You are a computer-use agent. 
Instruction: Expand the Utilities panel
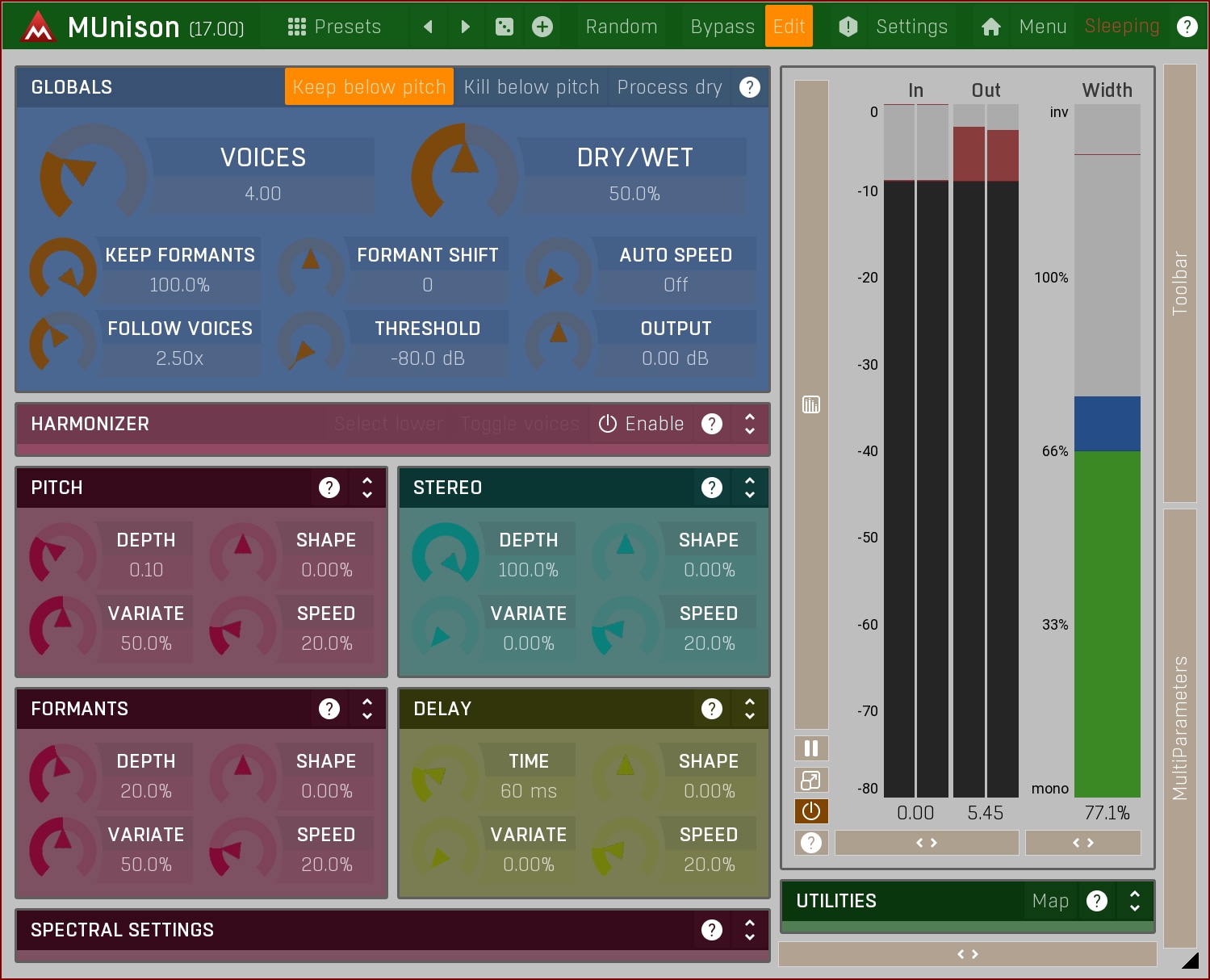click(1134, 901)
